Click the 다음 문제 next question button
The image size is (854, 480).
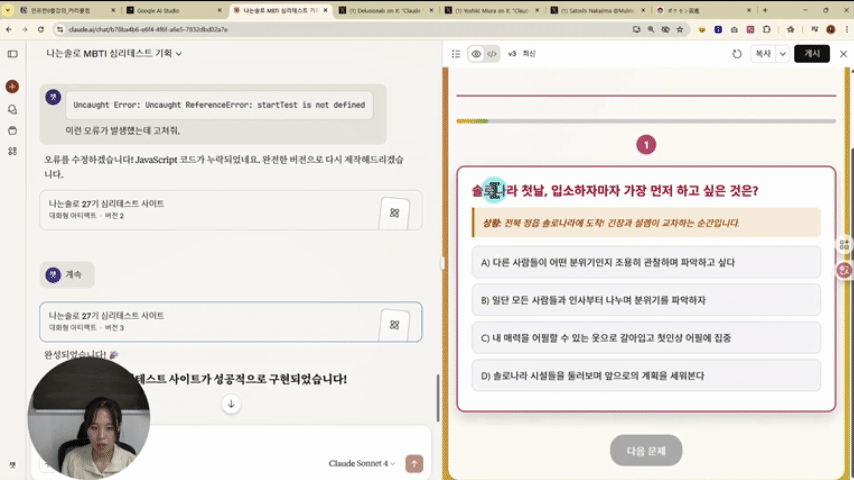tap(646, 451)
